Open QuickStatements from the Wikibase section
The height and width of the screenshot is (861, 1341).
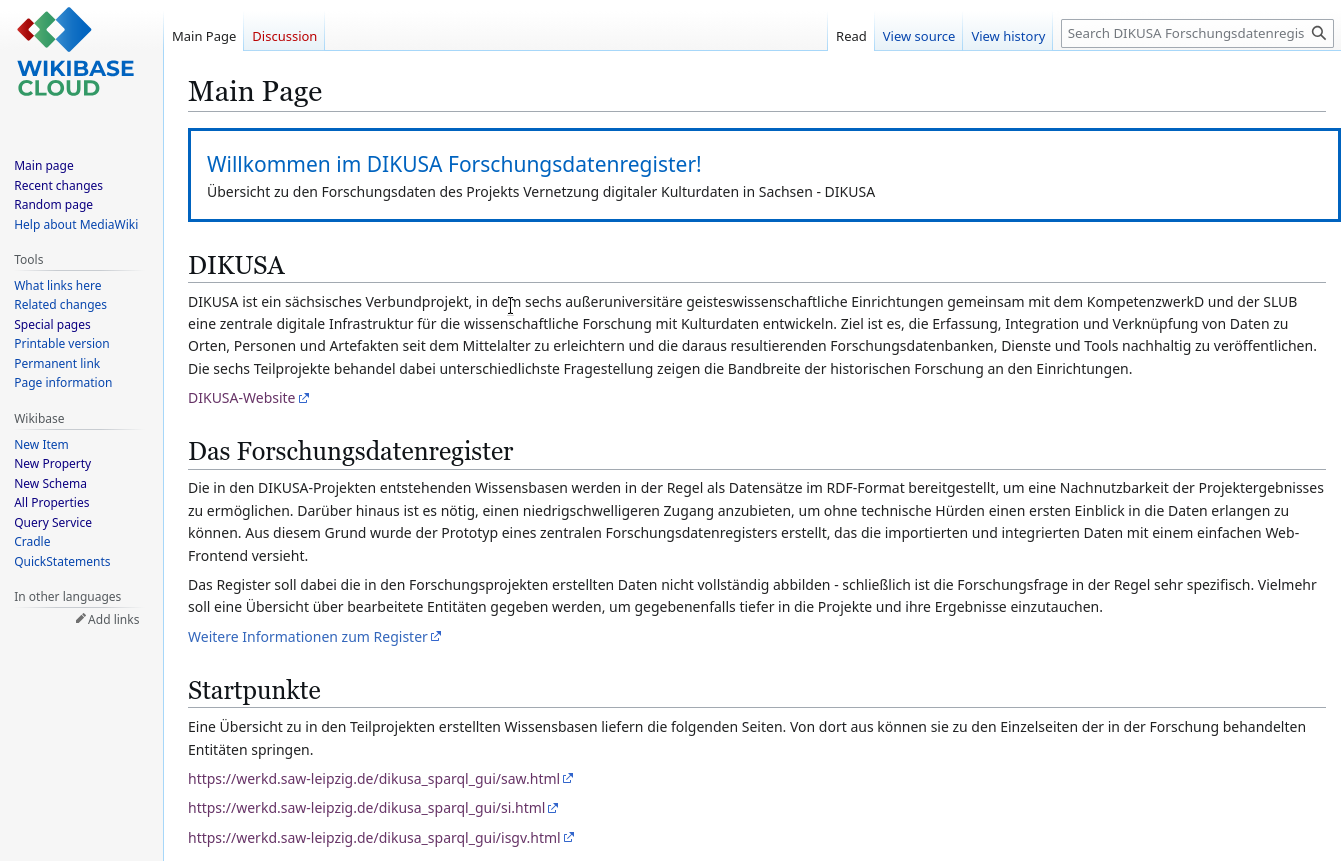click(x=62, y=561)
